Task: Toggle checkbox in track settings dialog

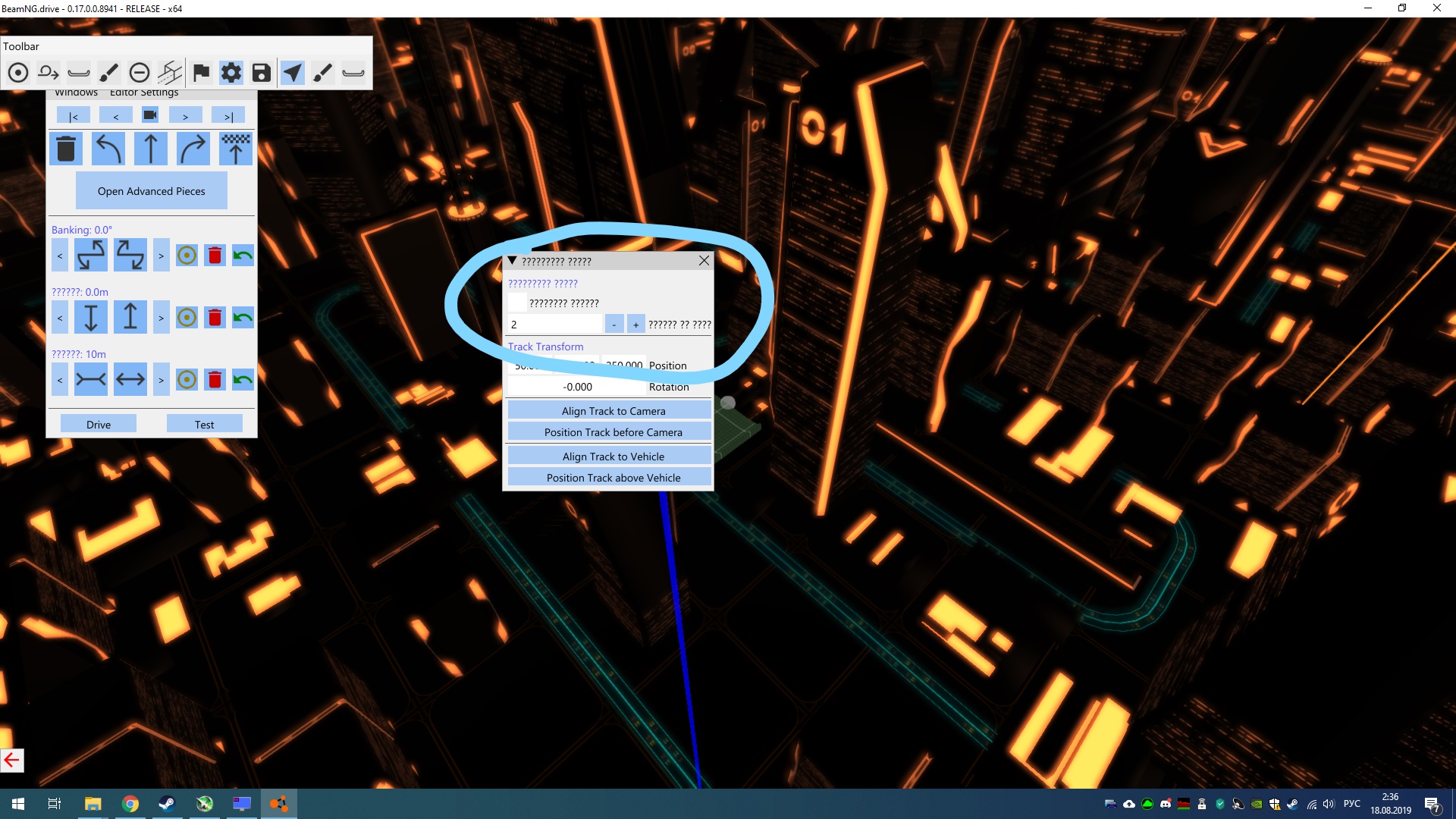Action: point(517,303)
